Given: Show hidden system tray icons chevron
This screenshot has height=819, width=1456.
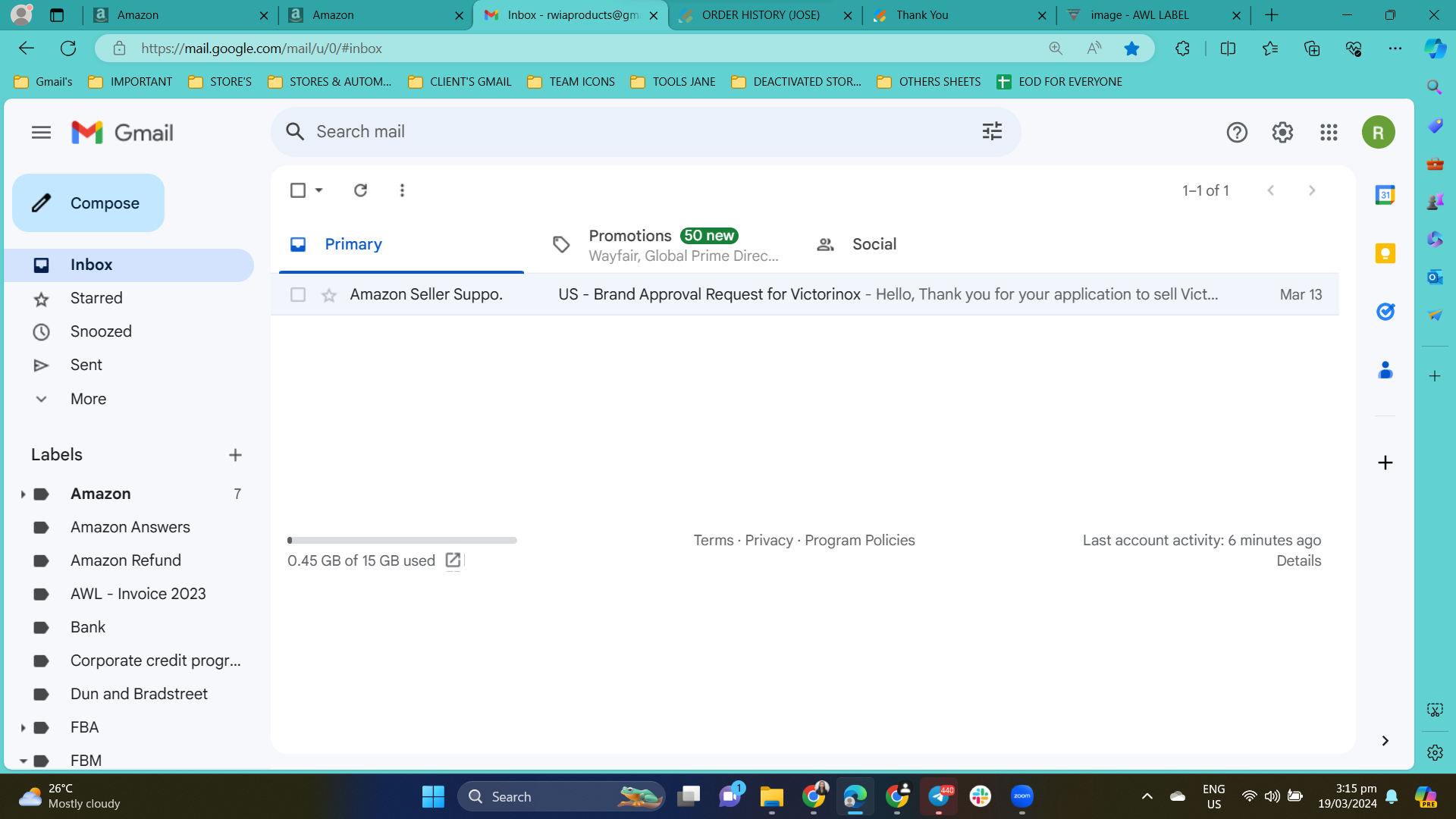Looking at the screenshot, I should [x=1147, y=796].
